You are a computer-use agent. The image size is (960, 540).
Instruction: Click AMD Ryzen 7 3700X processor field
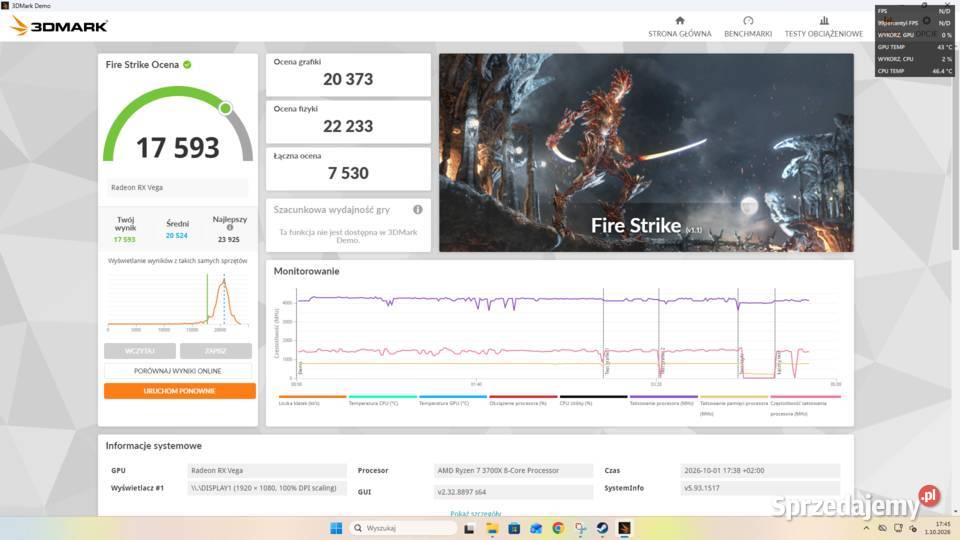point(513,470)
